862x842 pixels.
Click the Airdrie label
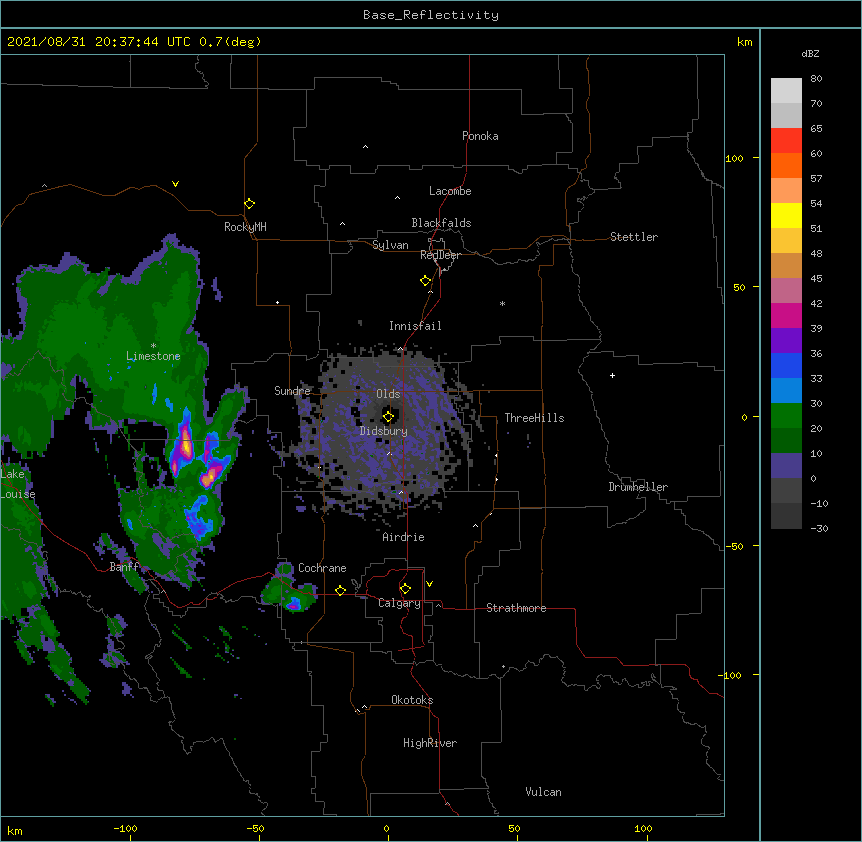404,537
